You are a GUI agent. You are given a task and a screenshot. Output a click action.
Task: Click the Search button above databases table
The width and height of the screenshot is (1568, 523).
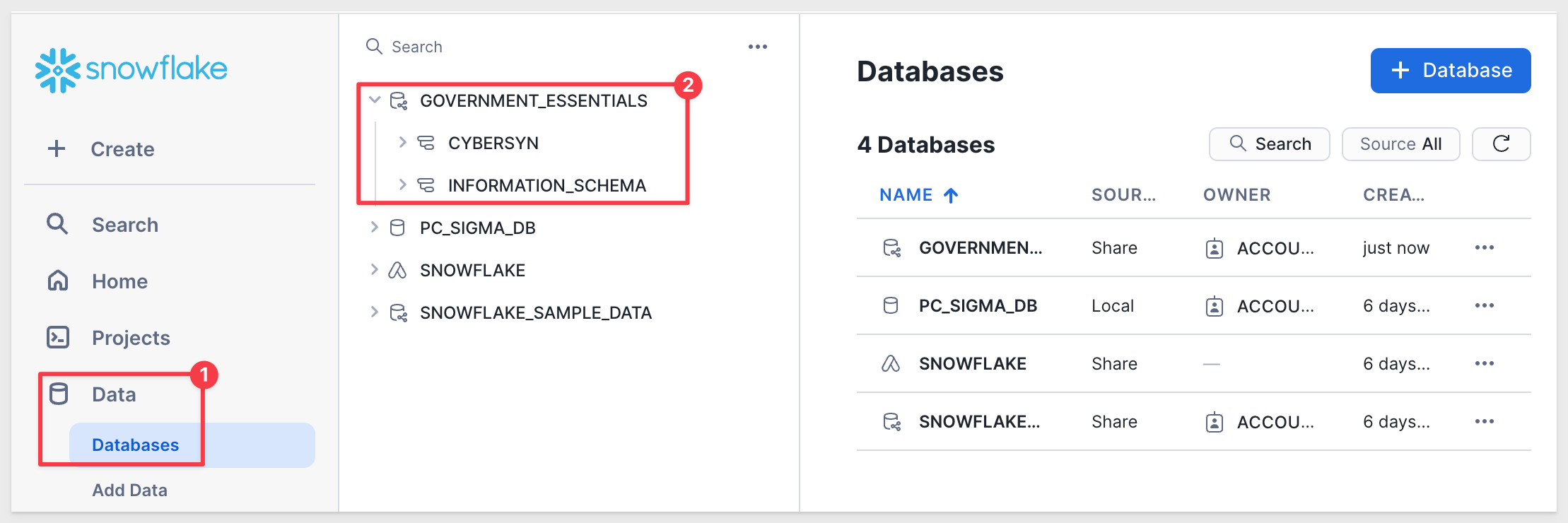pos(1270,144)
